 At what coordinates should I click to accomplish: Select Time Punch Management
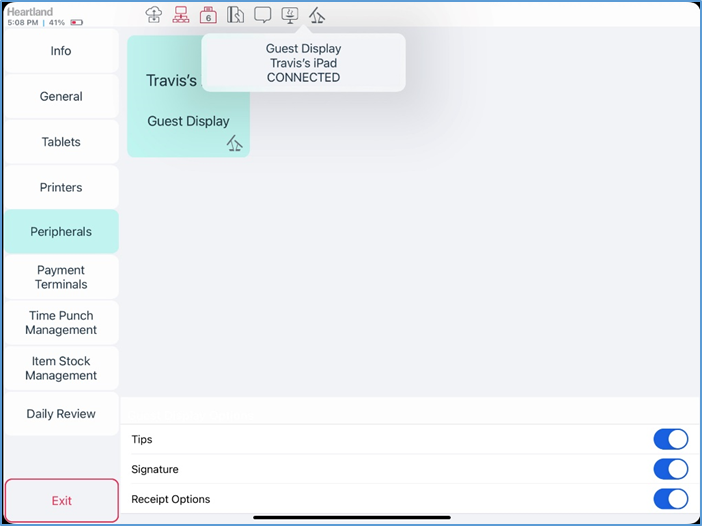[x=61, y=323]
